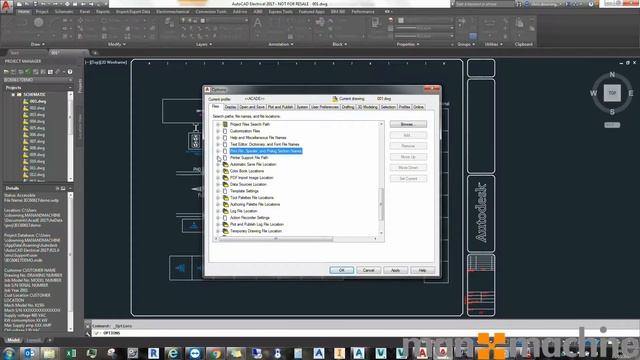
Task: Open Internet Explorer from the taskbar
Action: tap(173, 353)
